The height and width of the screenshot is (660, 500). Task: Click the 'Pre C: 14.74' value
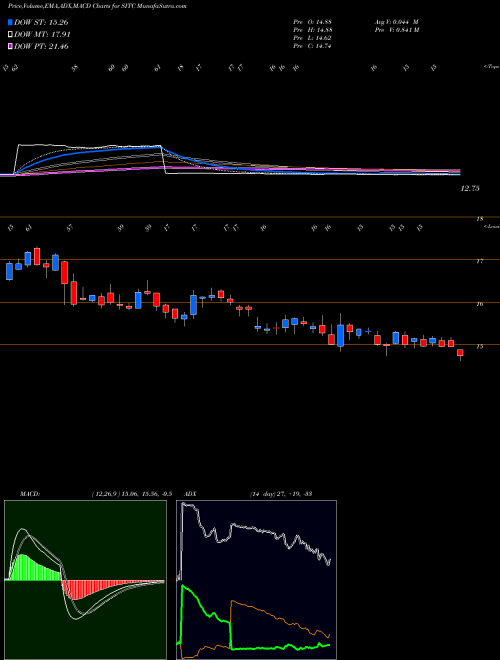tap(313, 46)
